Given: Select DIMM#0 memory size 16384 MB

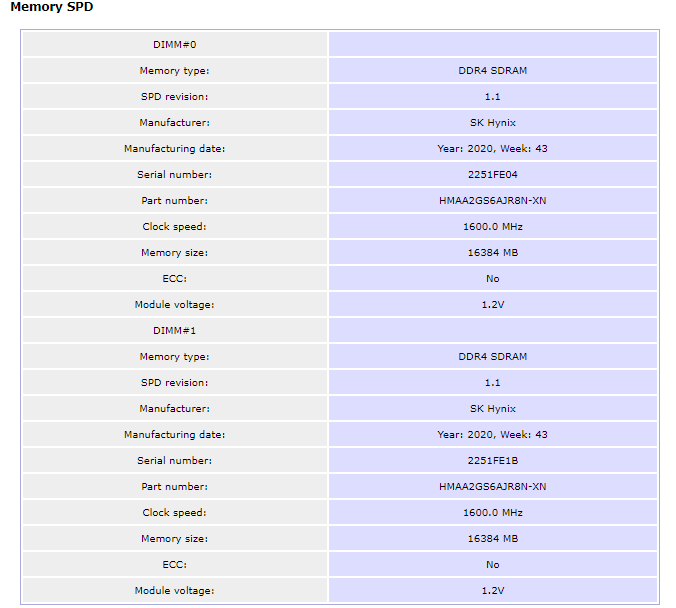Looking at the screenshot, I should coord(493,253).
